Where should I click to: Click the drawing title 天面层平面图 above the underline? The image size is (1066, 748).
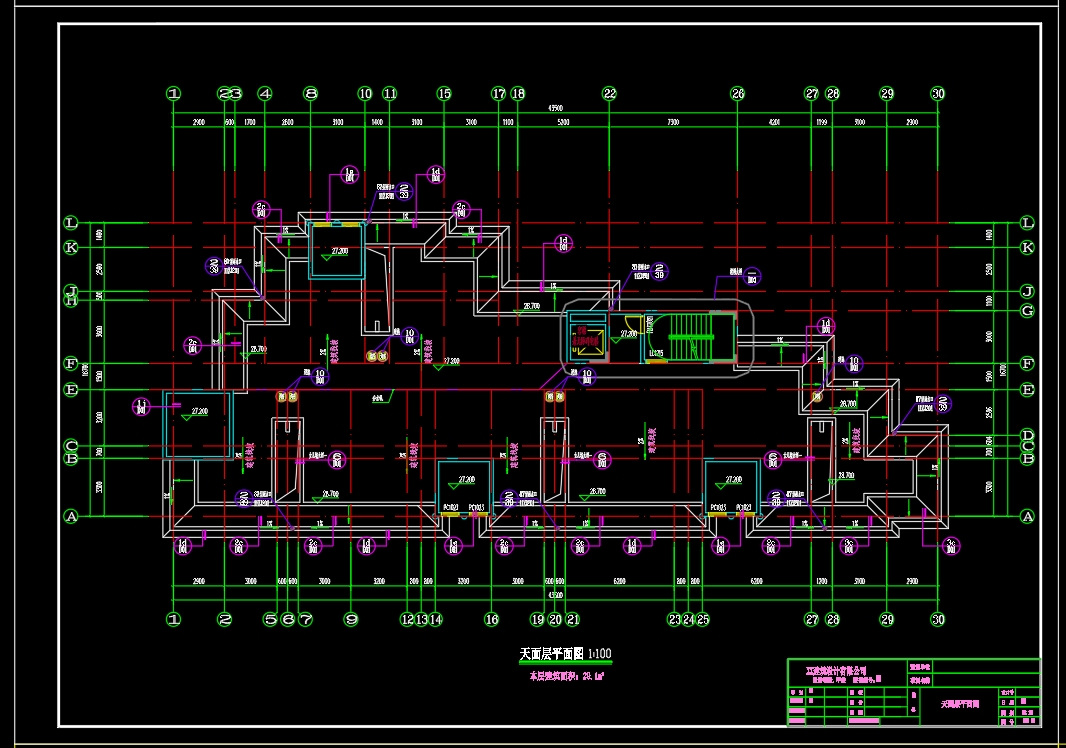point(551,653)
